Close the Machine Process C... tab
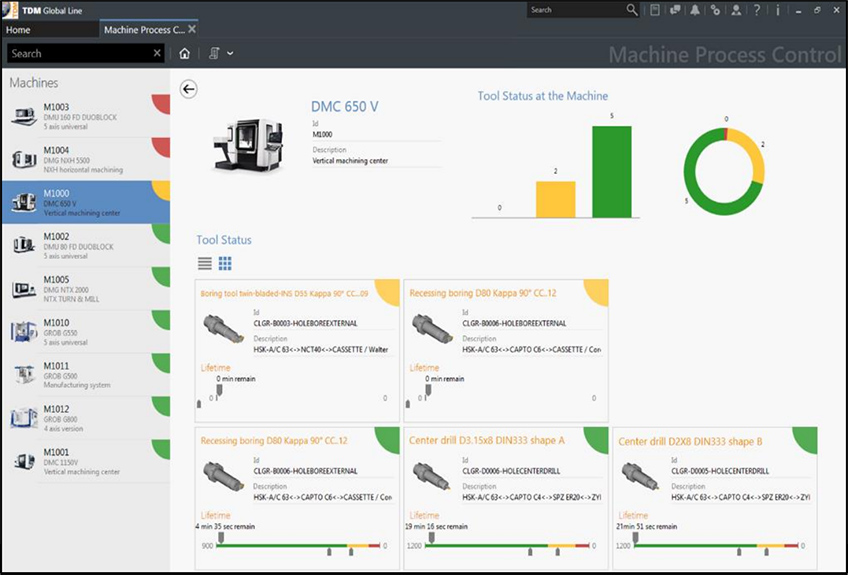The image size is (848, 575). [x=192, y=29]
